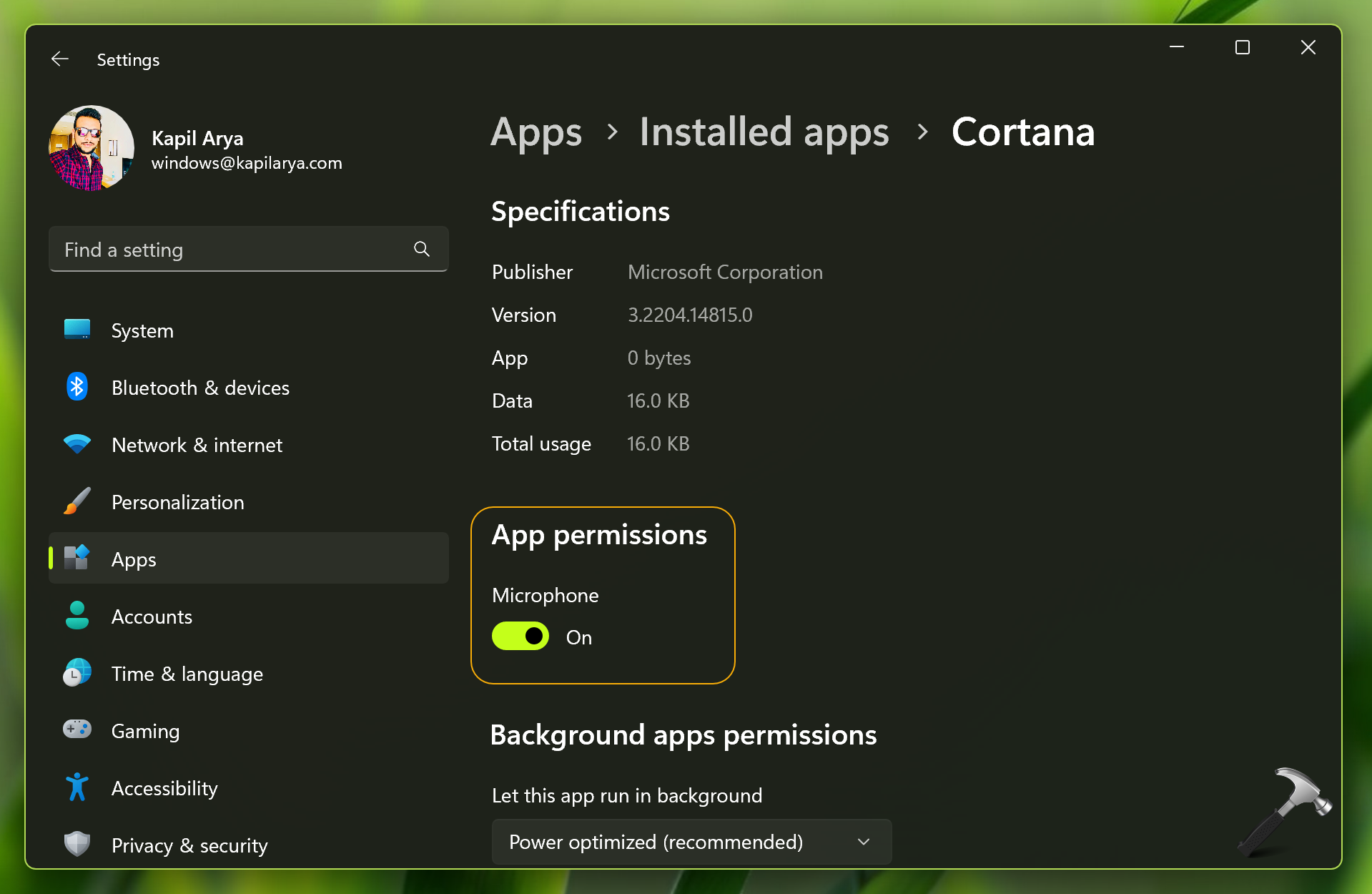Go to Installed apps breadcrumb

(764, 132)
